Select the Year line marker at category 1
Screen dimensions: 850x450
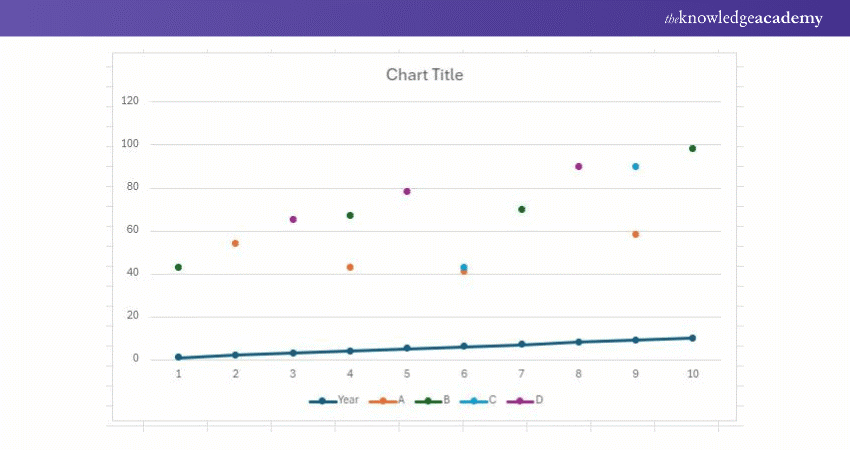pyautogui.click(x=178, y=357)
